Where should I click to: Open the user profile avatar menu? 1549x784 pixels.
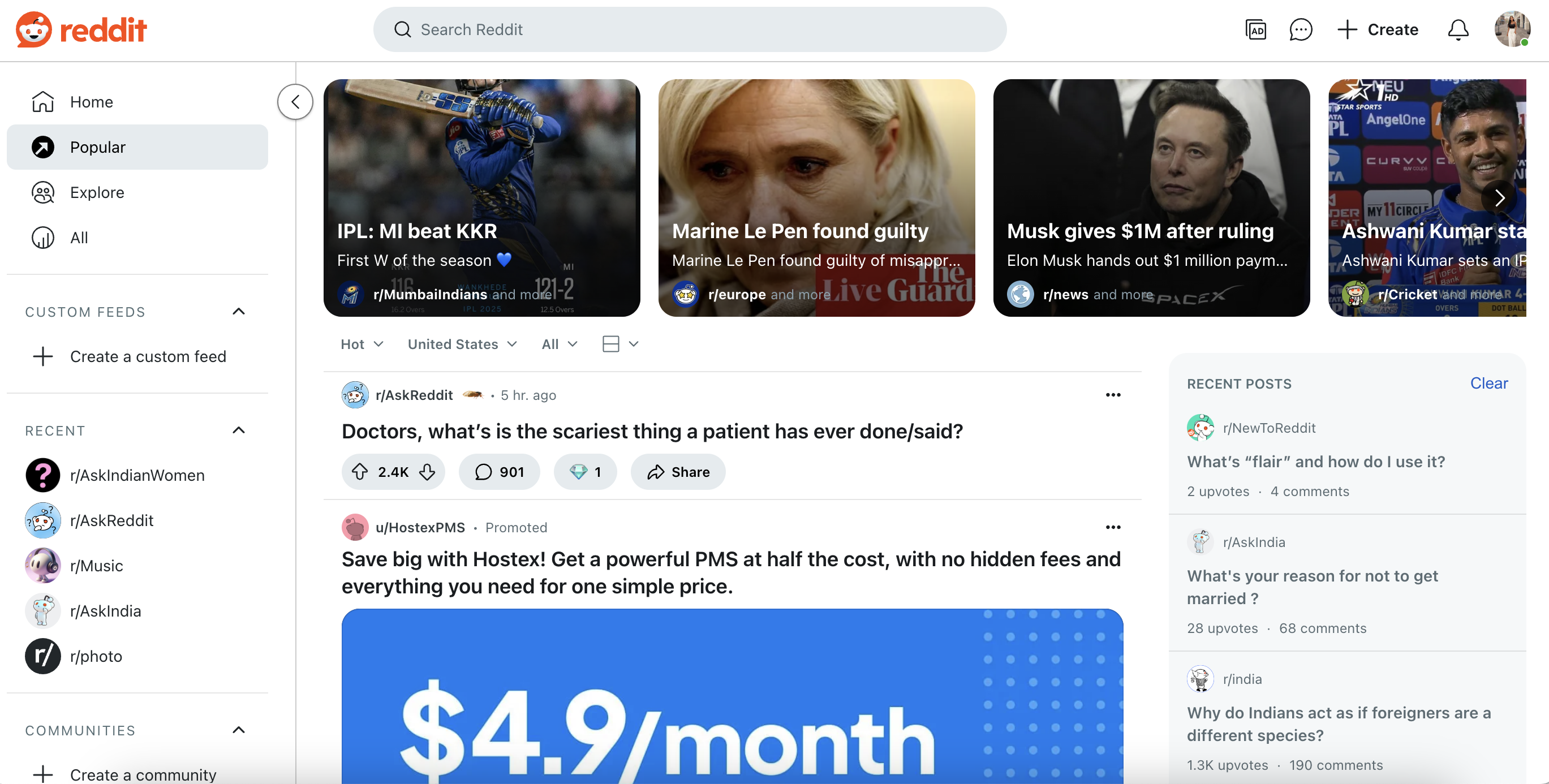(x=1512, y=29)
